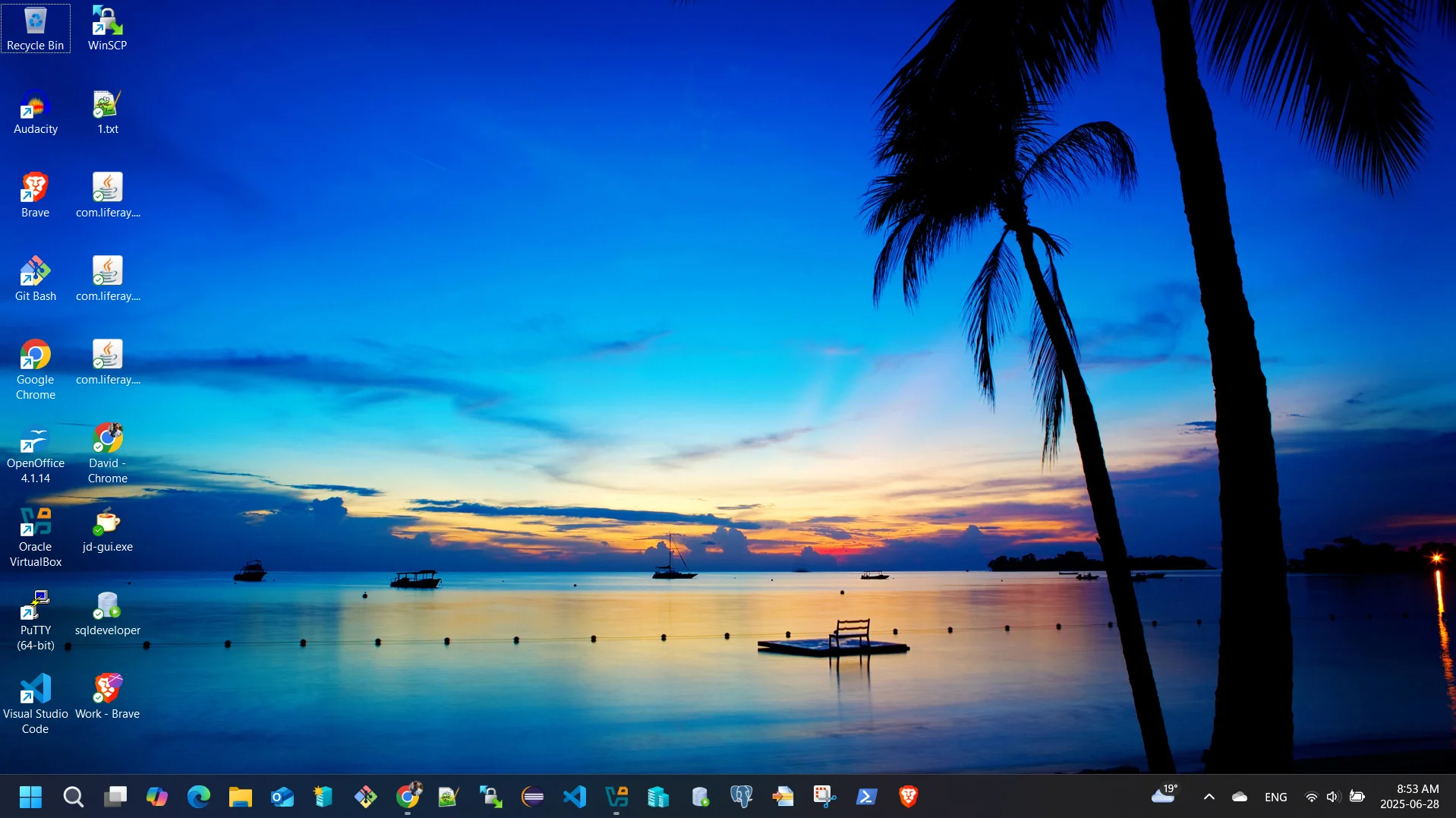The width and height of the screenshot is (1456, 818).
Task: Select the sqldeveloper desktop icon
Action: coord(107,614)
